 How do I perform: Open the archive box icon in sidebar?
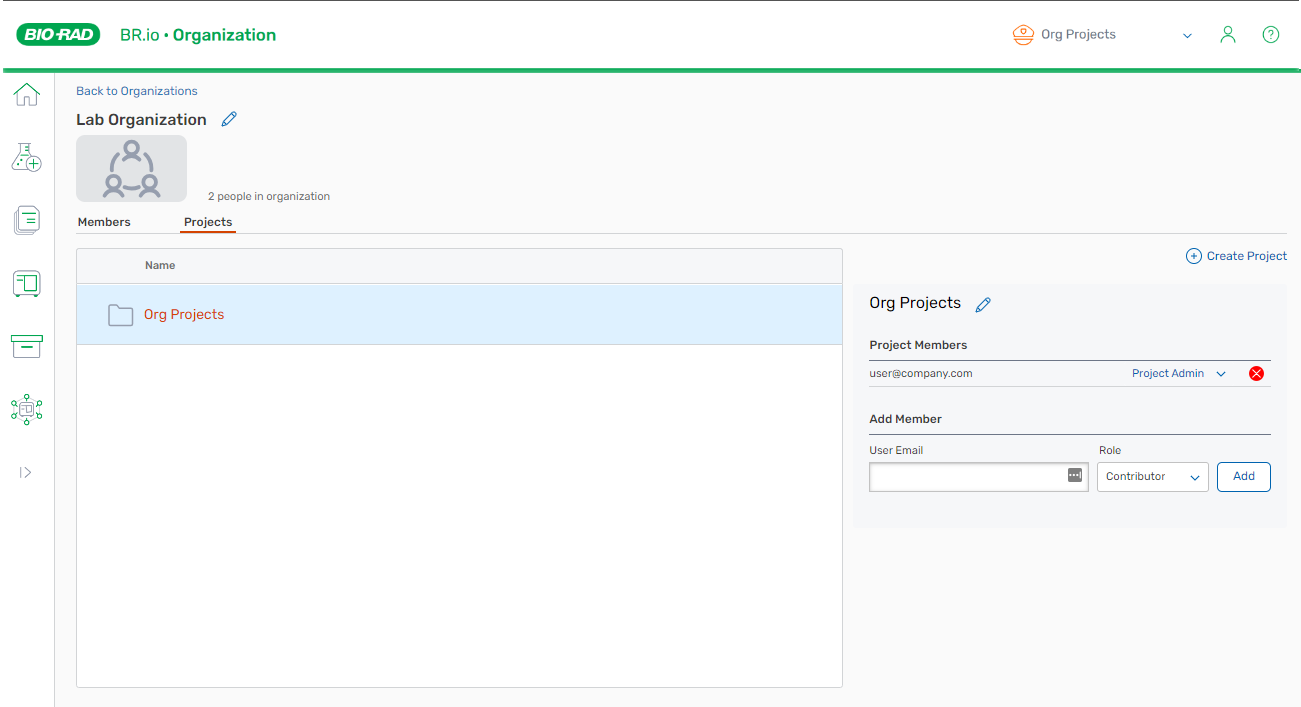[26, 346]
